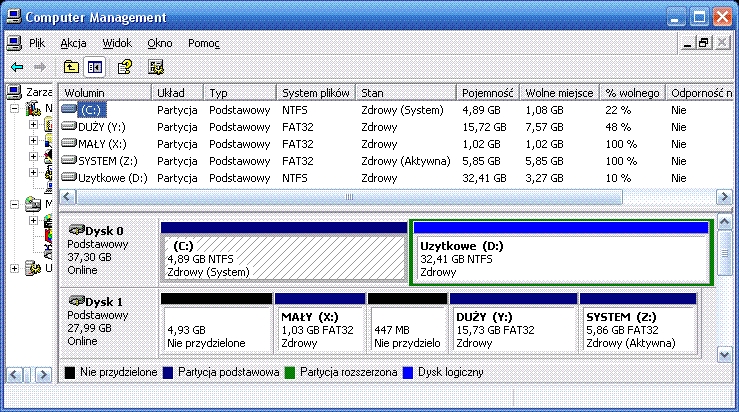
Task: Open the Okno menu
Action: click(x=160, y=43)
